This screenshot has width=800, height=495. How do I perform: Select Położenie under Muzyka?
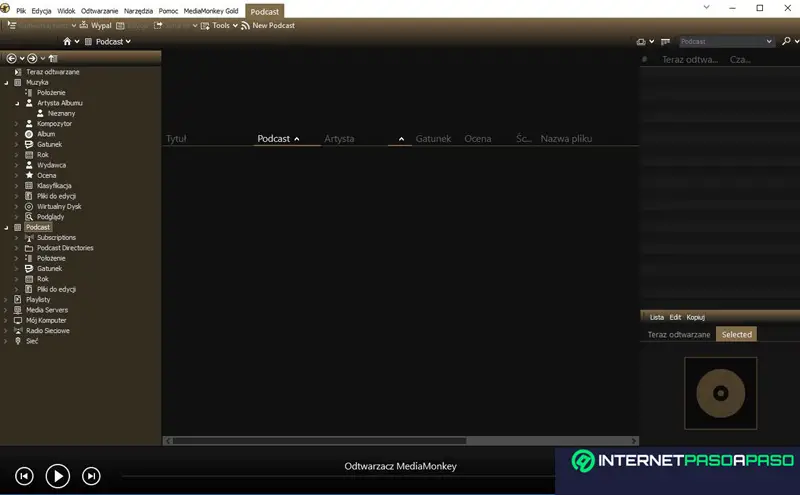pyautogui.click(x=51, y=92)
